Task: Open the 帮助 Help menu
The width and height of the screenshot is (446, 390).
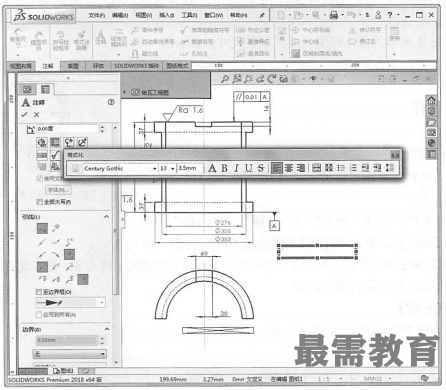Action: click(x=239, y=15)
